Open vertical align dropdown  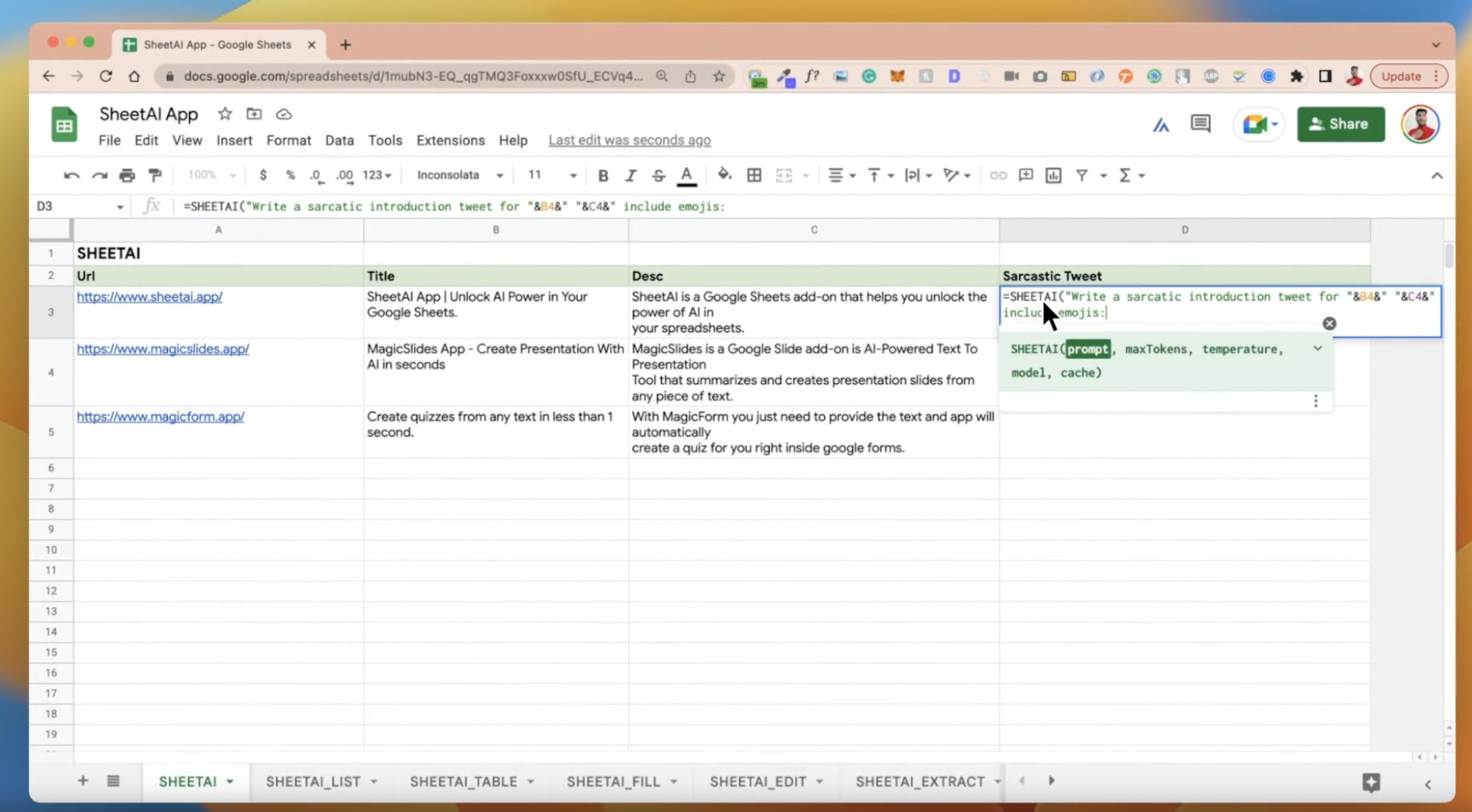pos(880,175)
